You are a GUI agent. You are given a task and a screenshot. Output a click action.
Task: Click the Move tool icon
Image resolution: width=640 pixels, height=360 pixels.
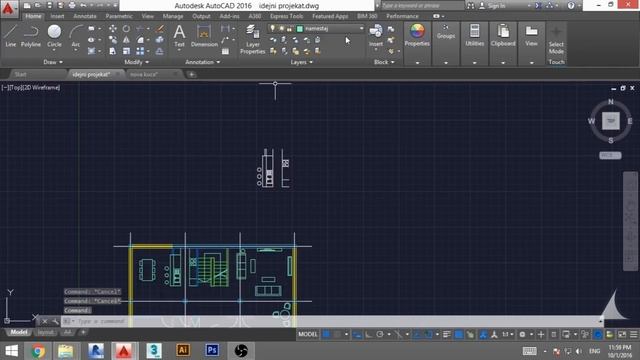pos(113,29)
